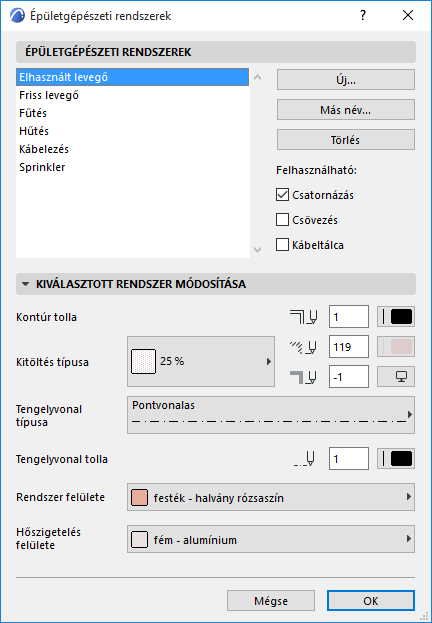The image size is (432, 623).
Task: Click the systems list scroll up arrow
Action: (258, 77)
